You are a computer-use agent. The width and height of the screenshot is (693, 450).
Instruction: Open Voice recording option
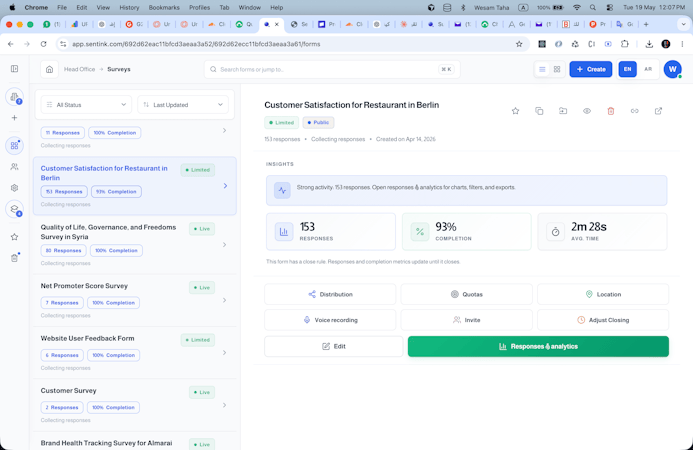click(x=330, y=320)
